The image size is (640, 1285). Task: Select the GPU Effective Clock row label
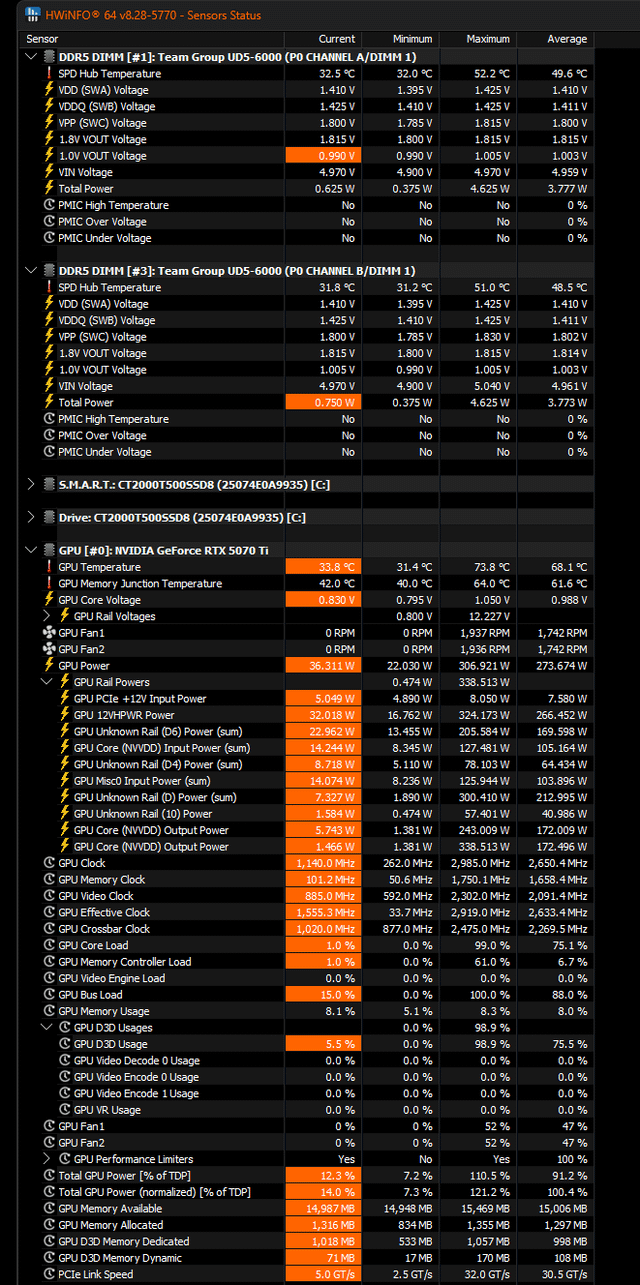[104, 913]
